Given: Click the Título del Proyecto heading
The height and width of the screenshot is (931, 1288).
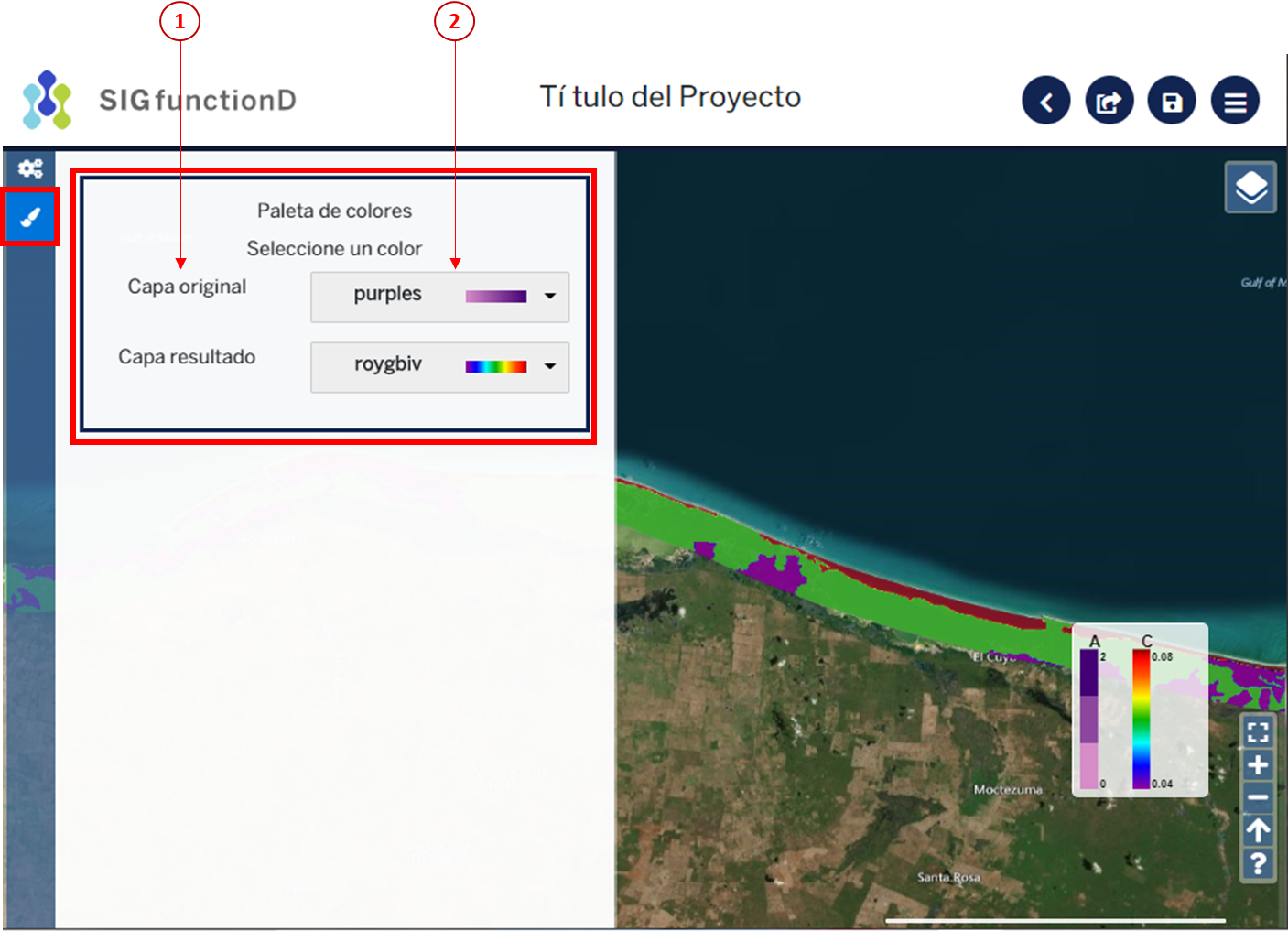Looking at the screenshot, I should (670, 96).
